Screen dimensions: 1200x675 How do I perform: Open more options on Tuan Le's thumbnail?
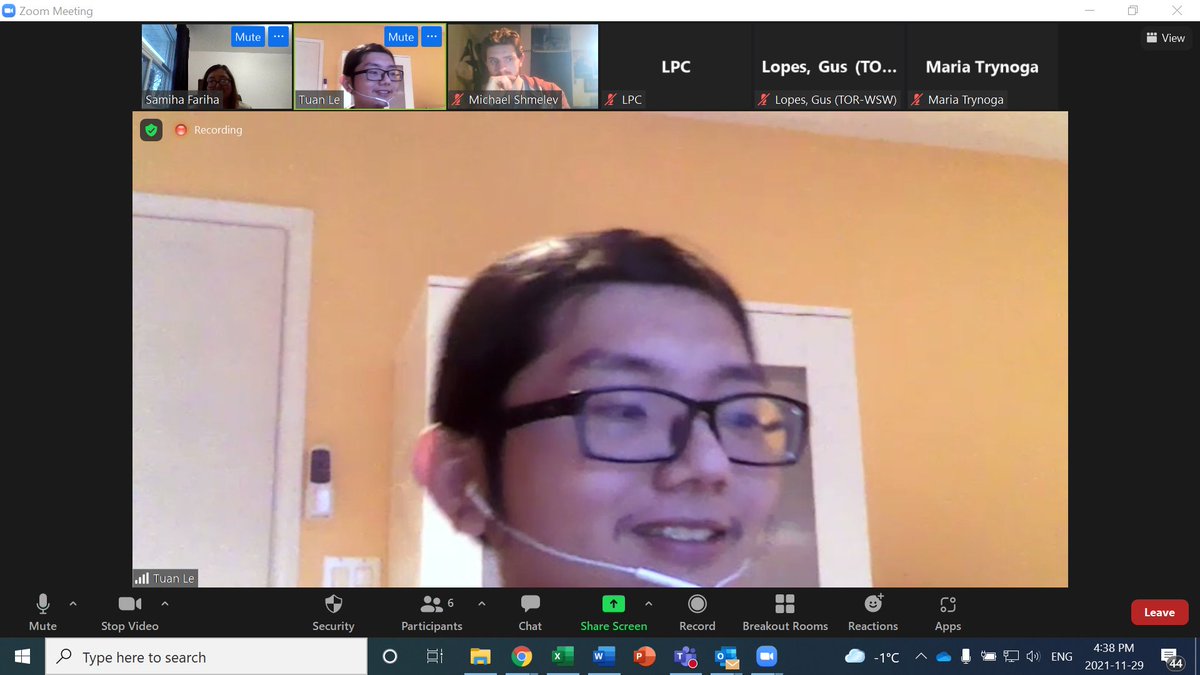pyautogui.click(x=432, y=37)
